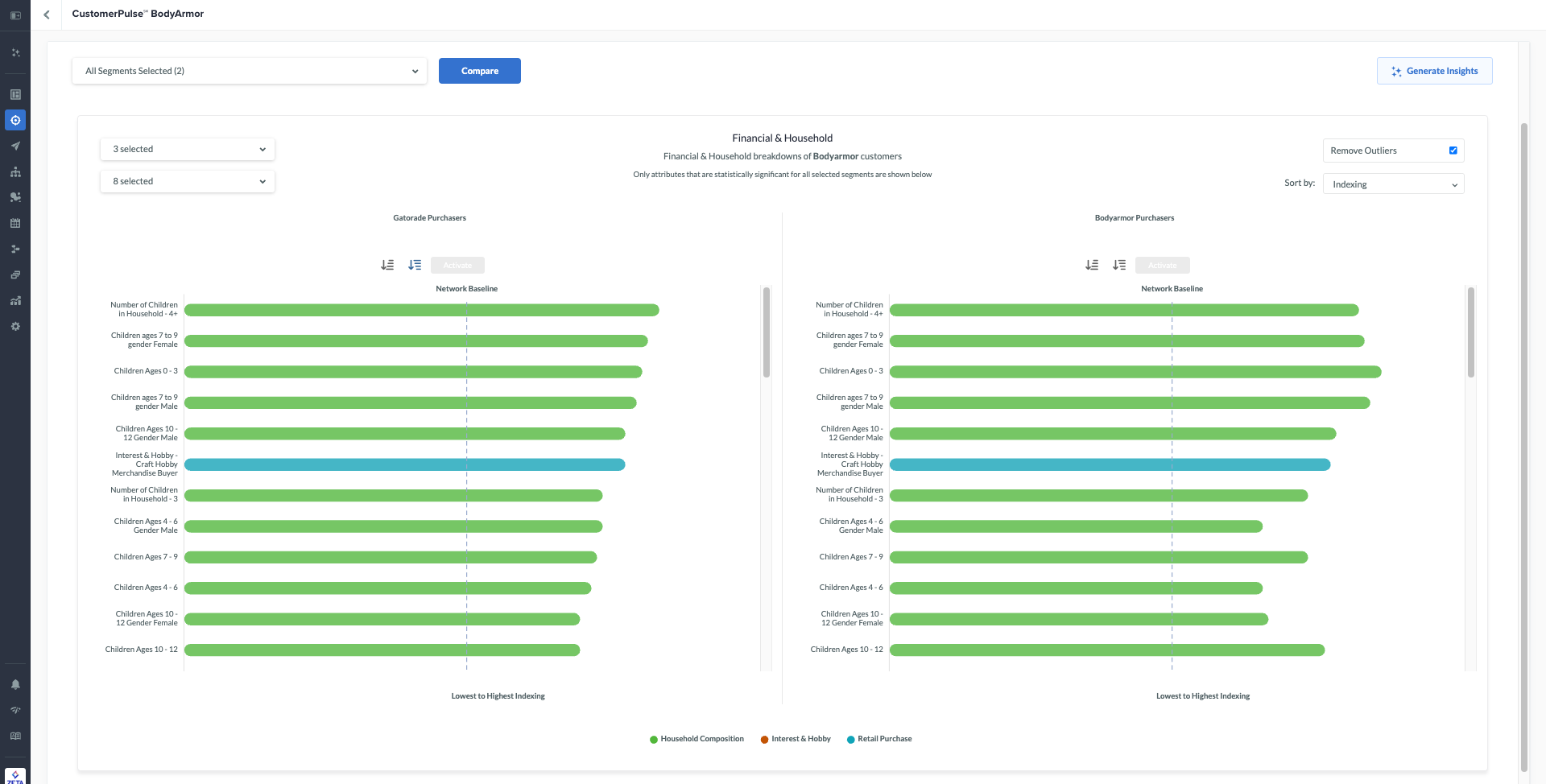This screenshot has width=1546, height=784.
Task: Click Bodyarmor bar for Children Ages 0 - 3
Action: pos(1135,372)
